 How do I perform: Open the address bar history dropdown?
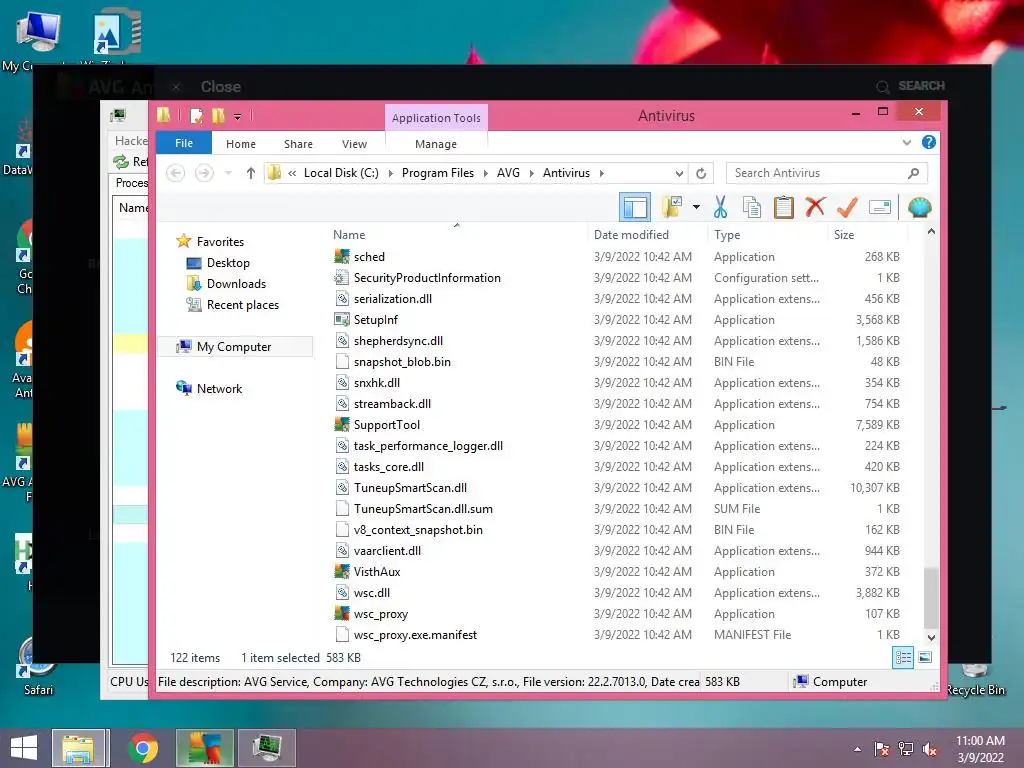pyautogui.click(x=679, y=173)
